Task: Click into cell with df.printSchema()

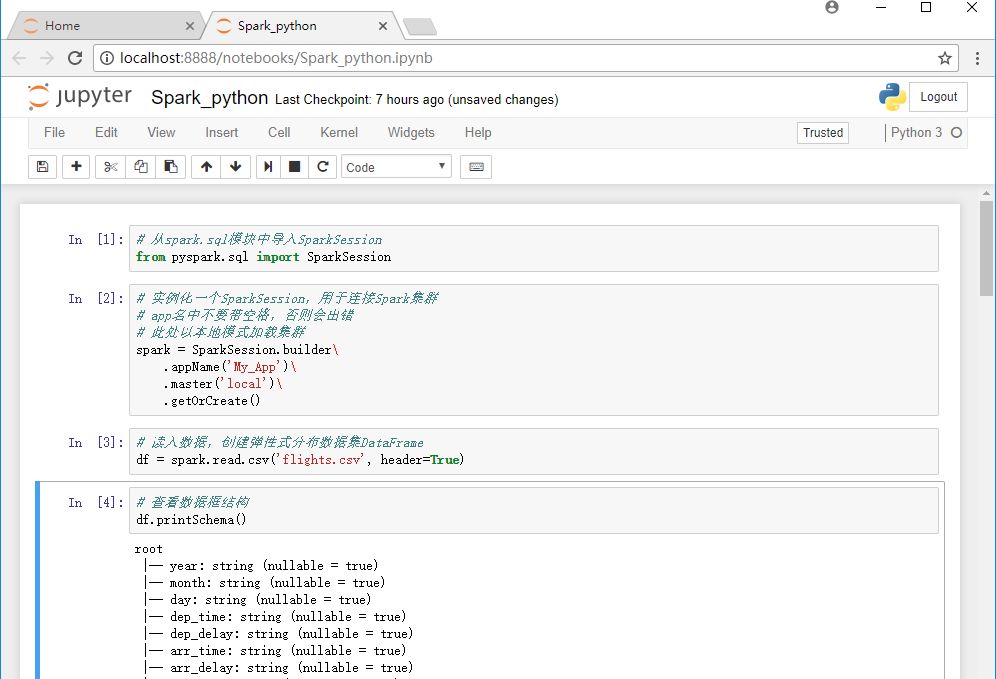Action: pos(534,511)
